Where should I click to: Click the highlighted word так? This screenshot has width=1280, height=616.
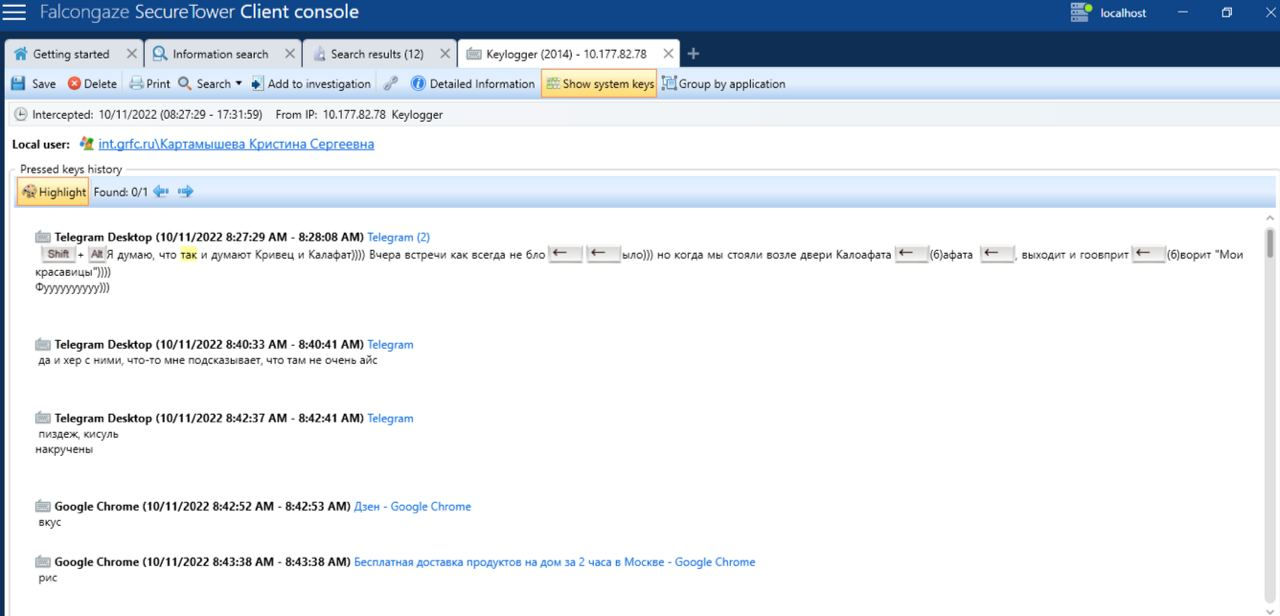[x=189, y=254]
